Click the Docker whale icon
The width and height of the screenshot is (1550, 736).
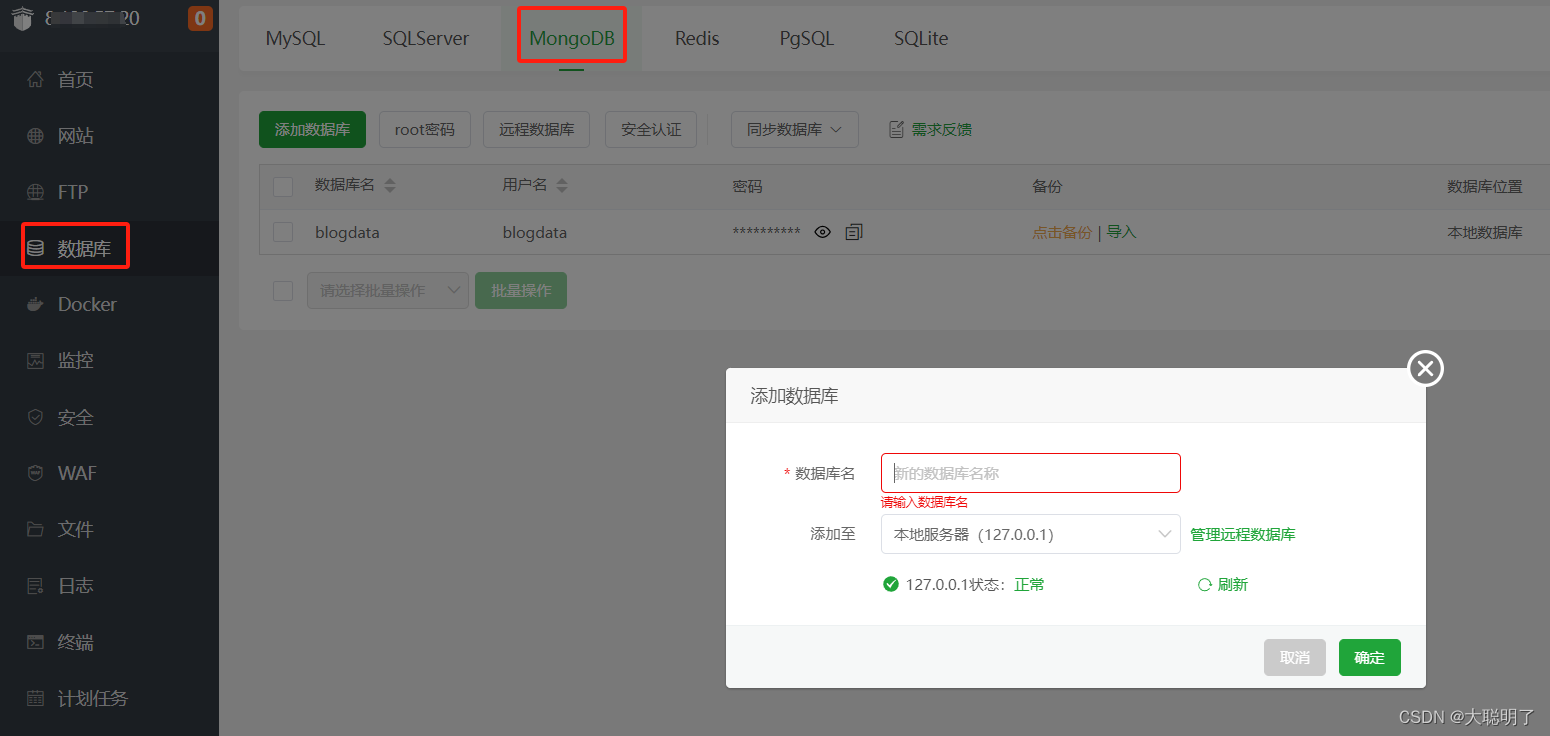click(35, 304)
